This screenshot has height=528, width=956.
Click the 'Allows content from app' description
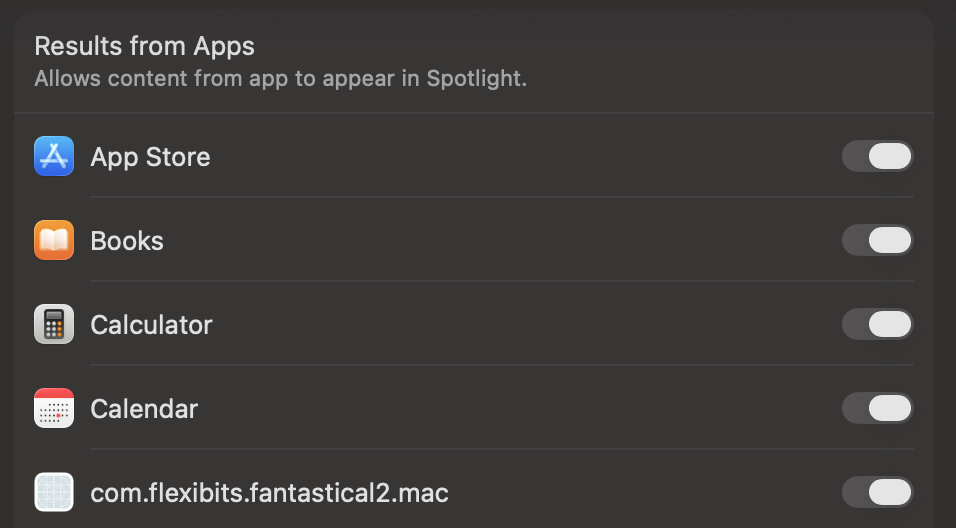click(x=280, y=78)
